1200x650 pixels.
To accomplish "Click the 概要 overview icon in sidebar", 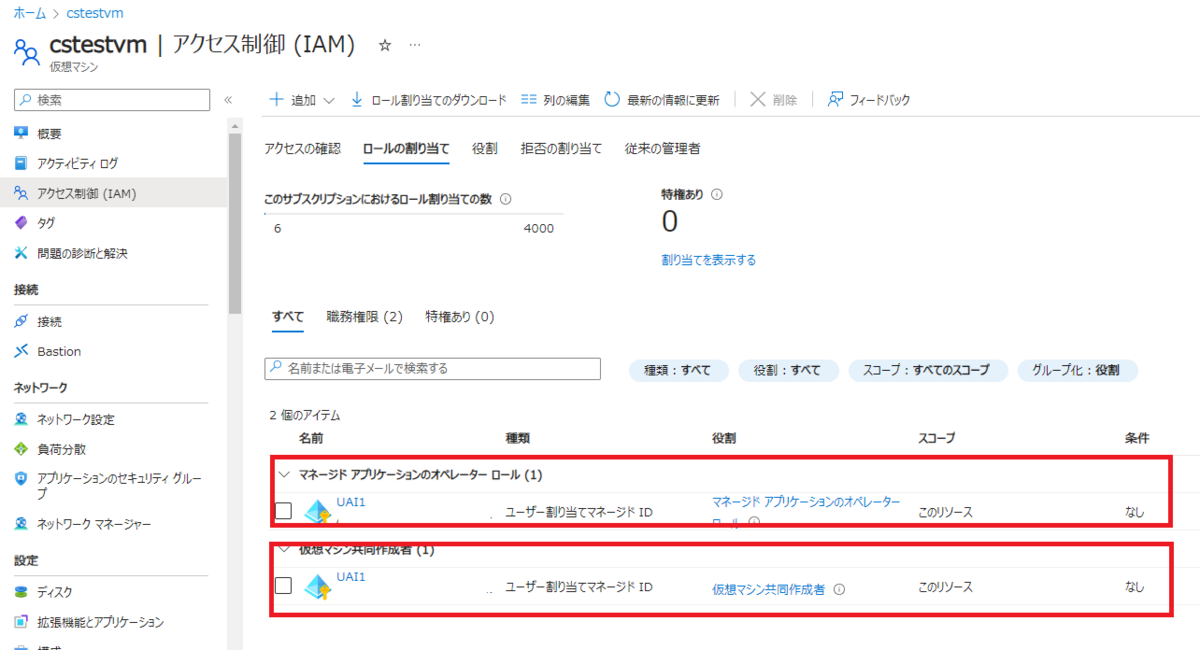I will tap(21, 133).
